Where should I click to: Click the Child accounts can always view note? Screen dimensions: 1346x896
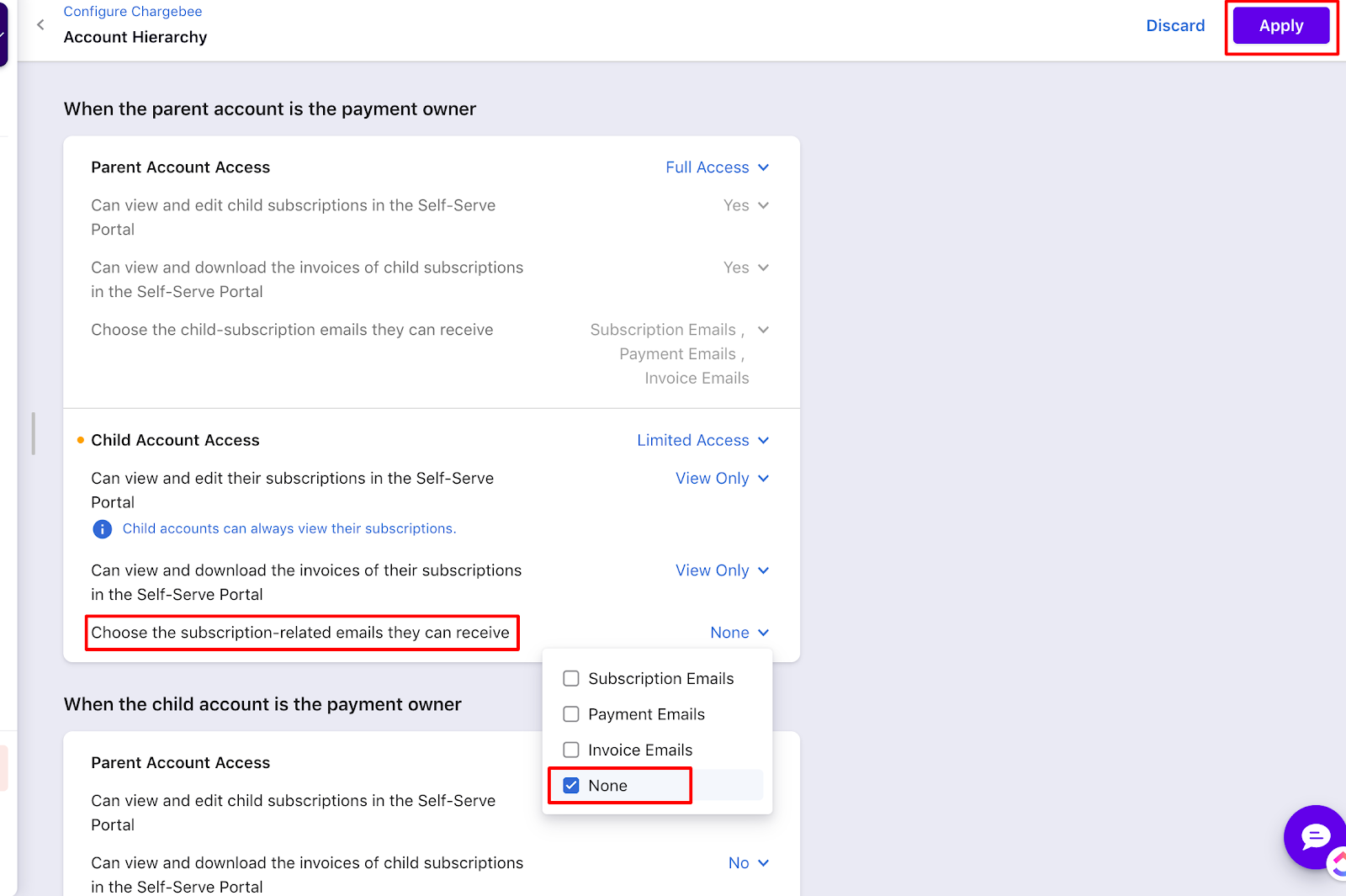[x=289, y=528]
